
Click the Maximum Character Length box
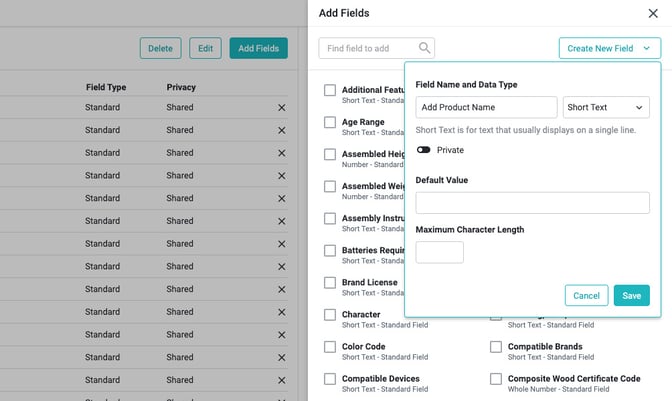pyautogui.click(x=439, y=252)
